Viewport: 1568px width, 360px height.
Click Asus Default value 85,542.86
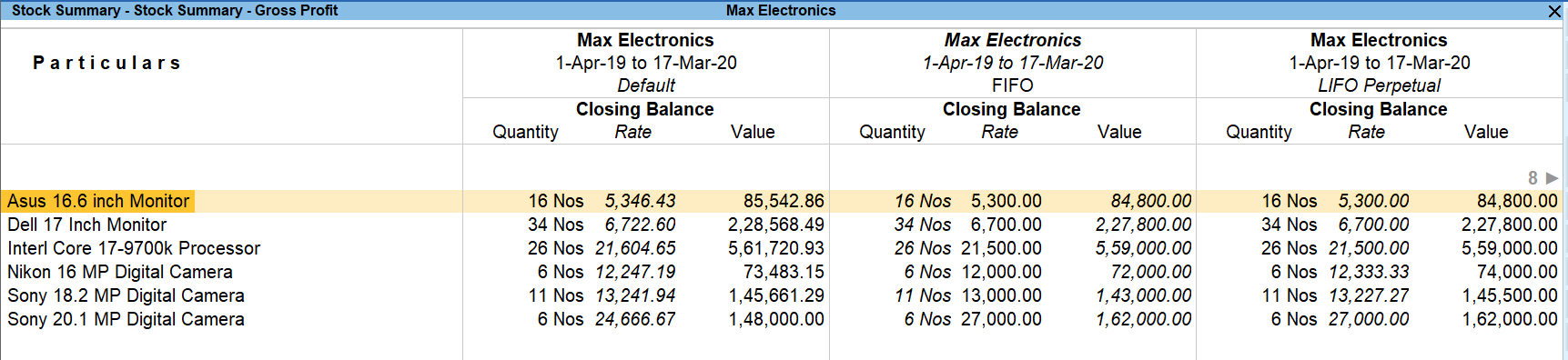pyautogui.click(x=784, y=201)
